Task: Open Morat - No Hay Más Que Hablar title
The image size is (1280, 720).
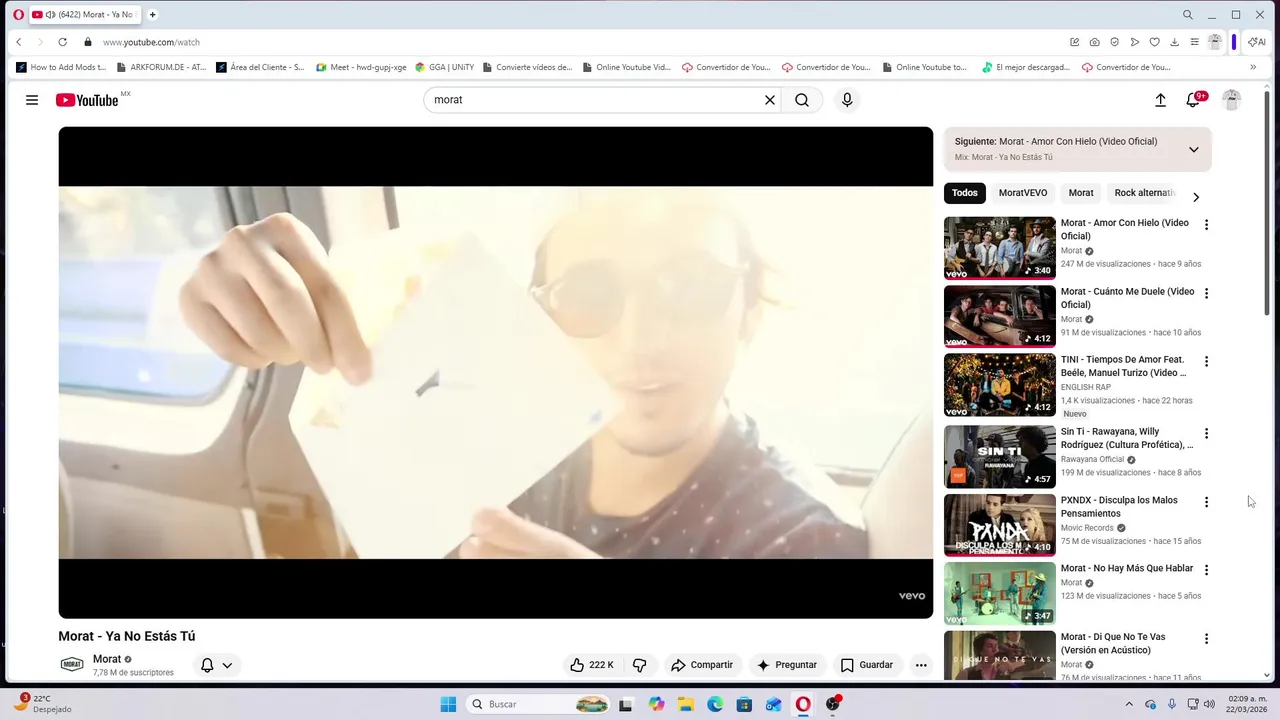Action: 1127,568
